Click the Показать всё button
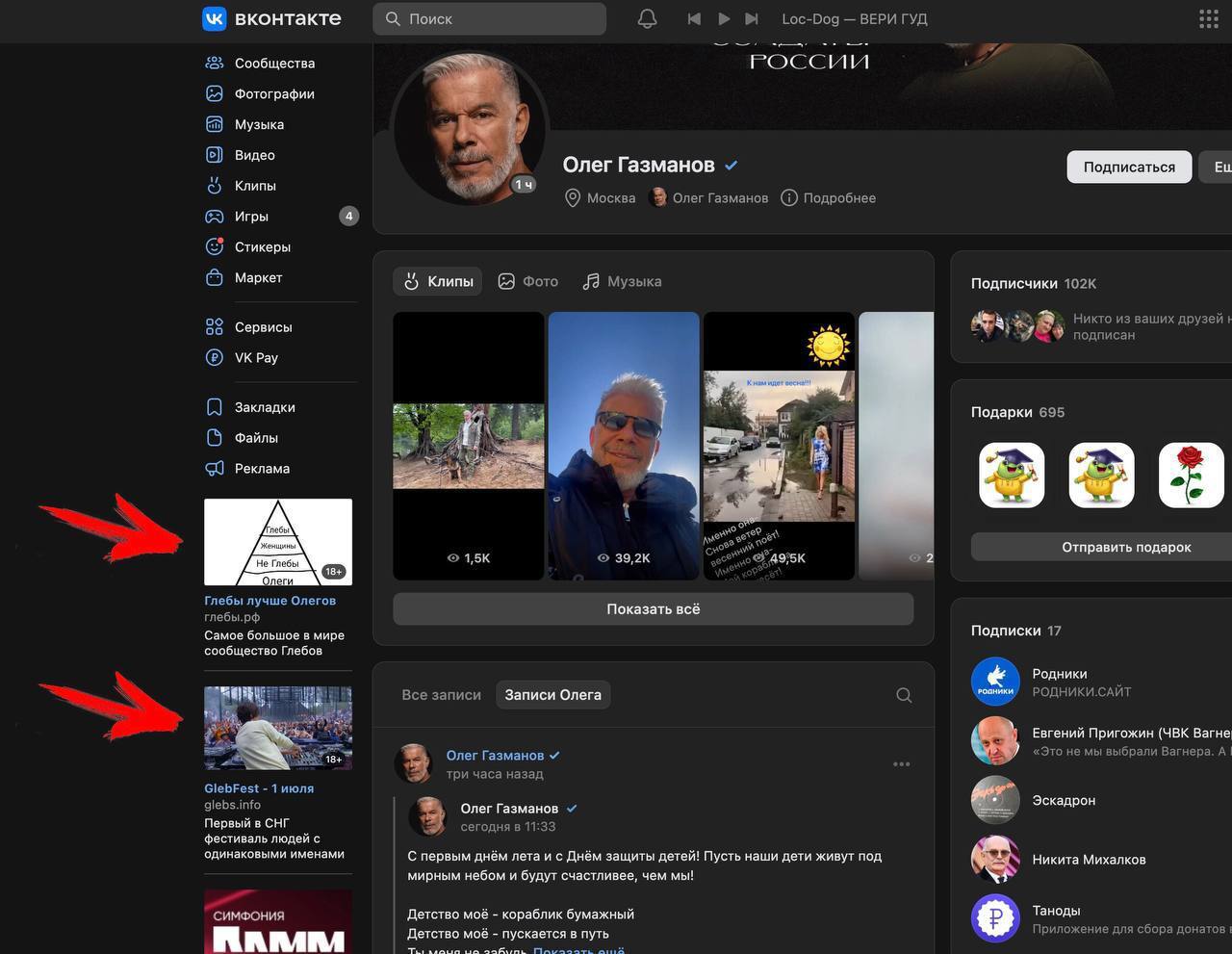Screen dimensions: 1232x954 [654, 609]
